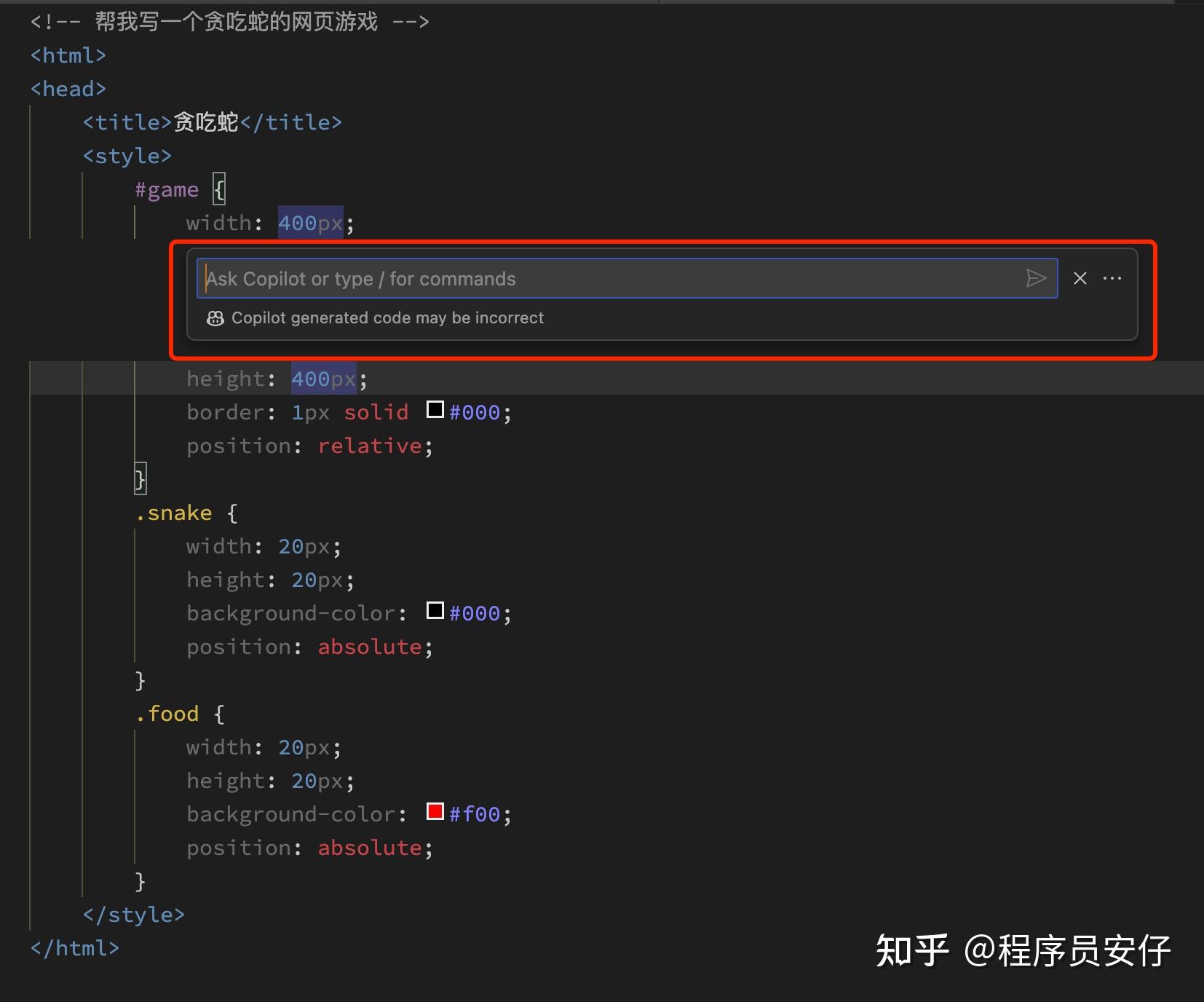Click the black color swatch next to border #000
This screenshot has width=1204, height=1002.
(x=435, y=409)
